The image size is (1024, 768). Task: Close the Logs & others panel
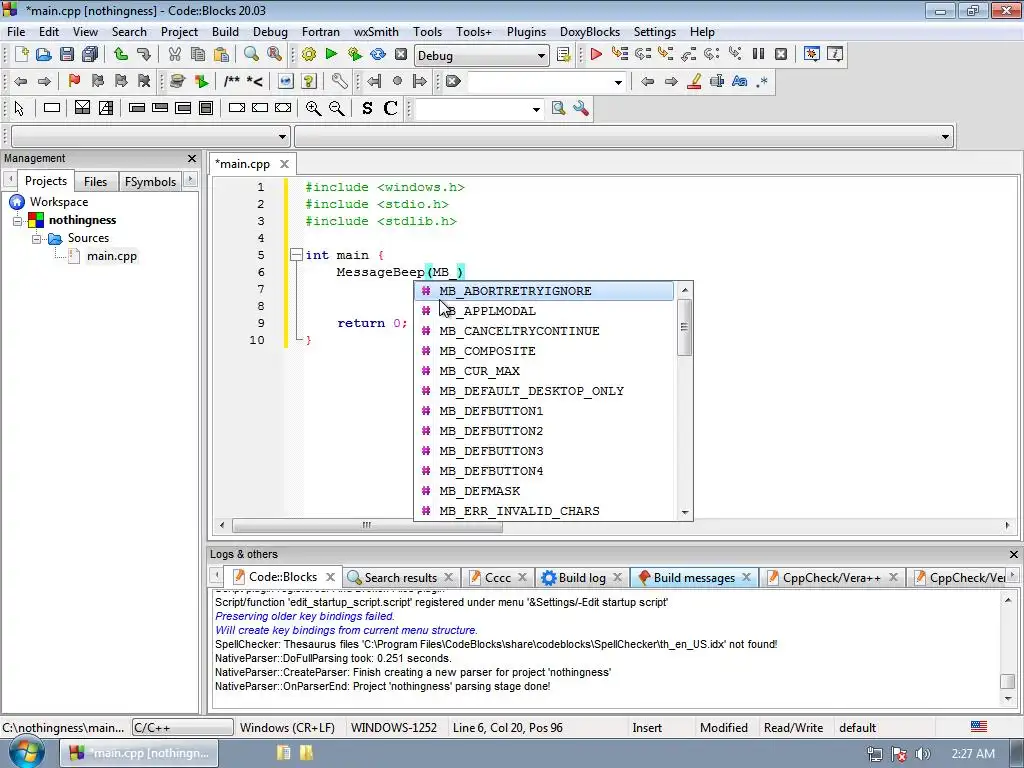click(1014, 554)
